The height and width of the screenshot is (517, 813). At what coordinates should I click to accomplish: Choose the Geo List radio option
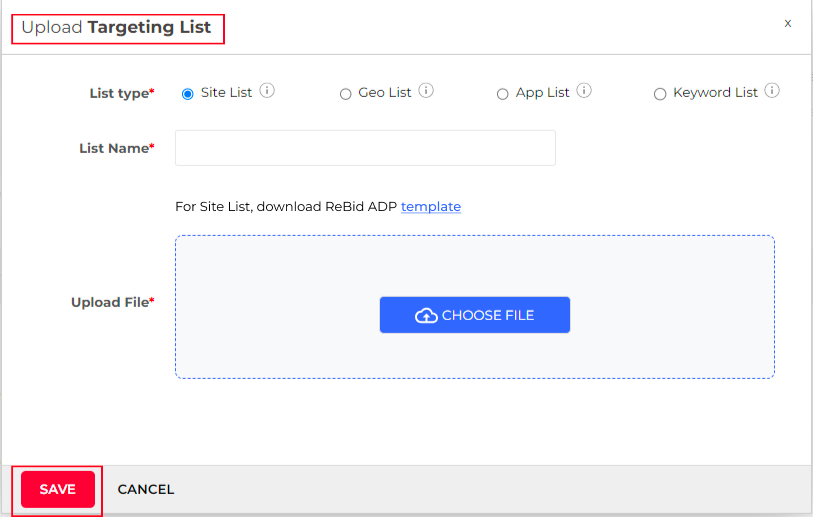tap(345, 94)
